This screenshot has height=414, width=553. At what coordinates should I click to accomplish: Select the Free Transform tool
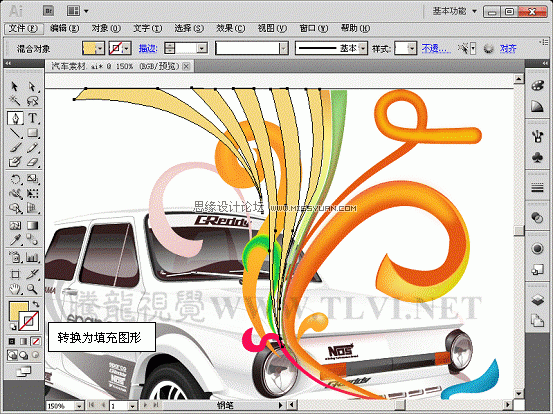[32, 194]
